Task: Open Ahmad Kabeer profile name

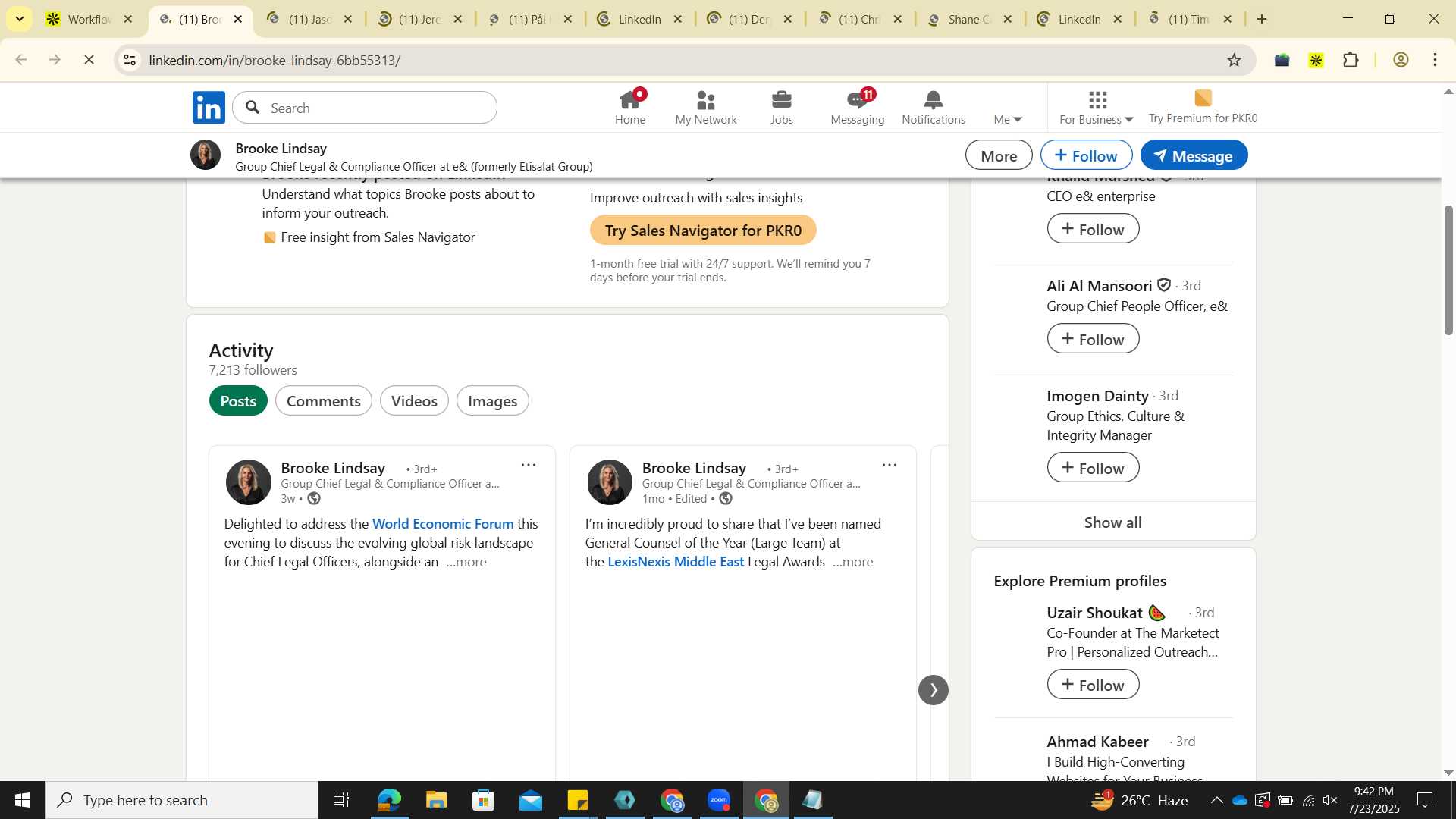Action: pyautogui.click(x=1097, y=742)
